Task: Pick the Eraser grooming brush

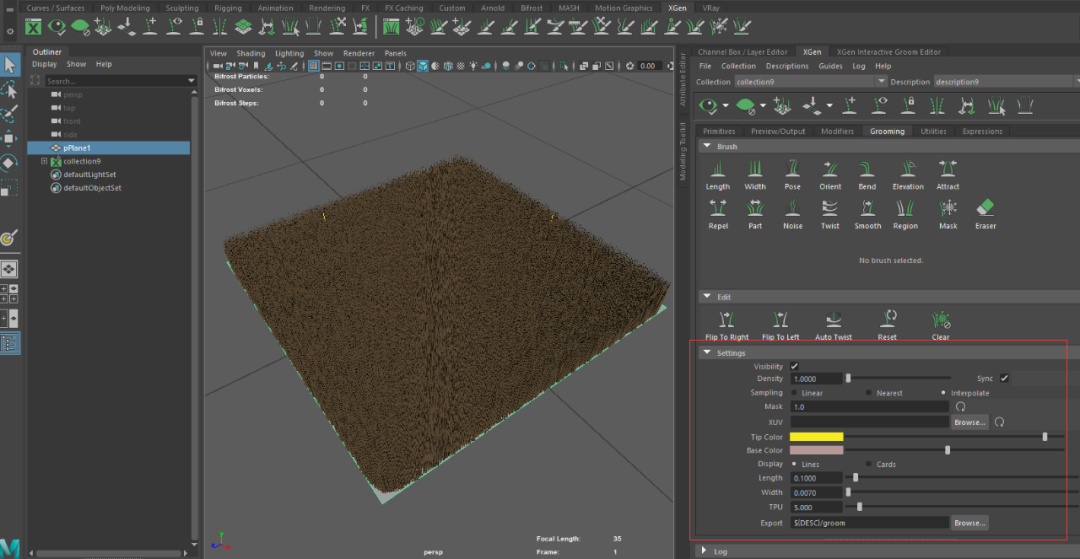Action: point(985,208)
